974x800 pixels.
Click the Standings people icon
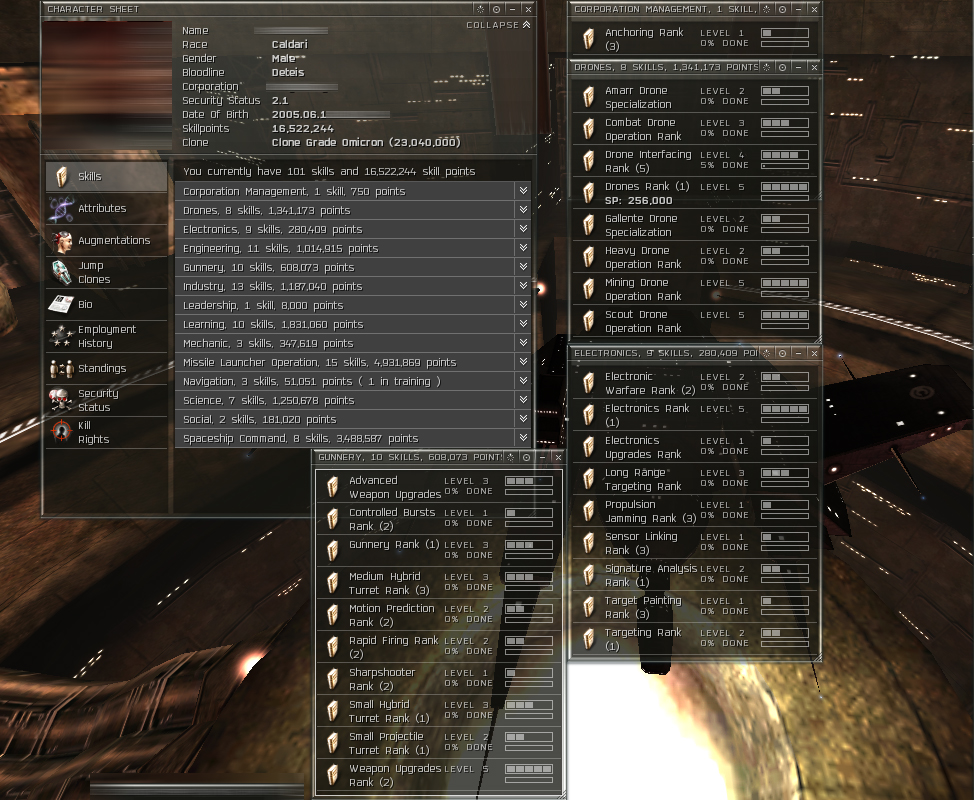coord(61,368)
